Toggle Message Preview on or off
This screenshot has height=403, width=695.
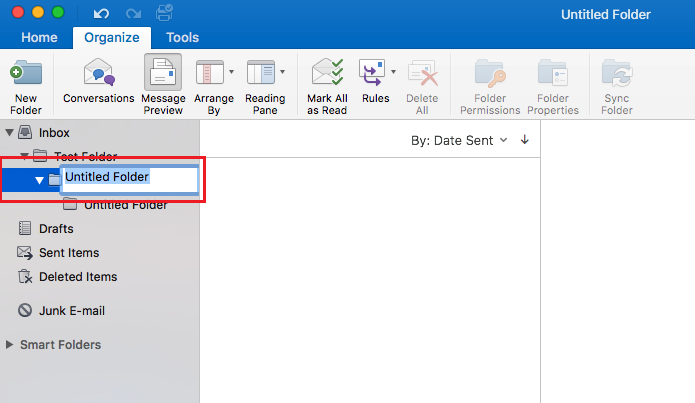click(x=163, y=85)
